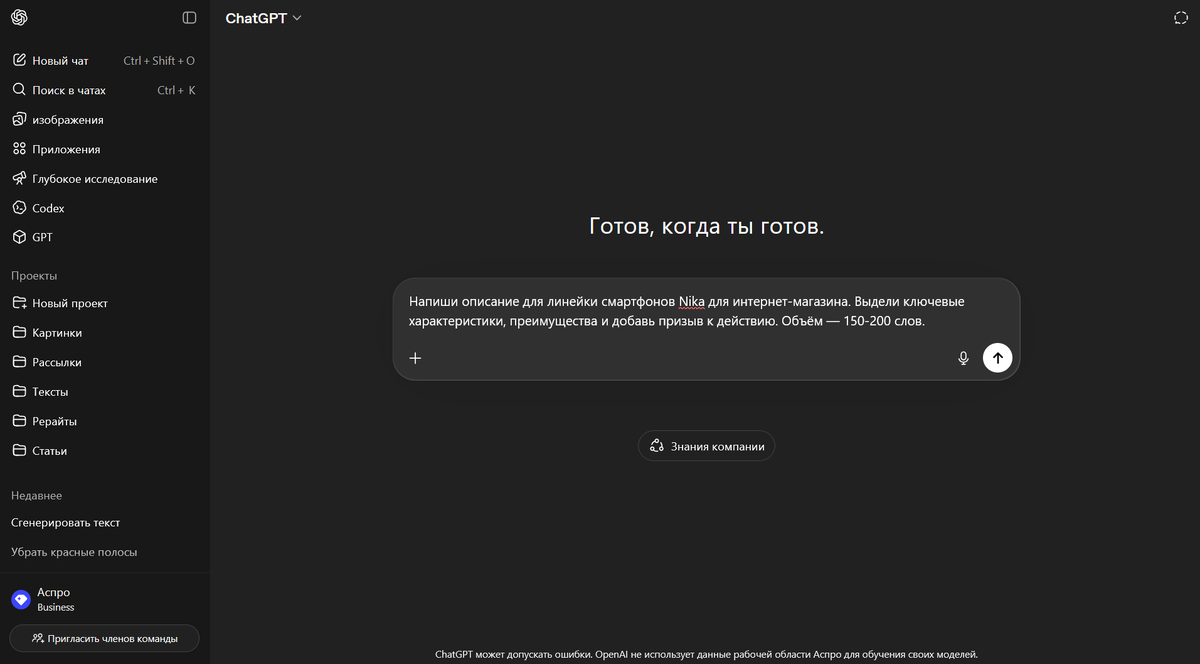Click the OpenAI logo icon
Image resolution: width=1200 pixels, height=664 pixels.
tap(19, 18)
